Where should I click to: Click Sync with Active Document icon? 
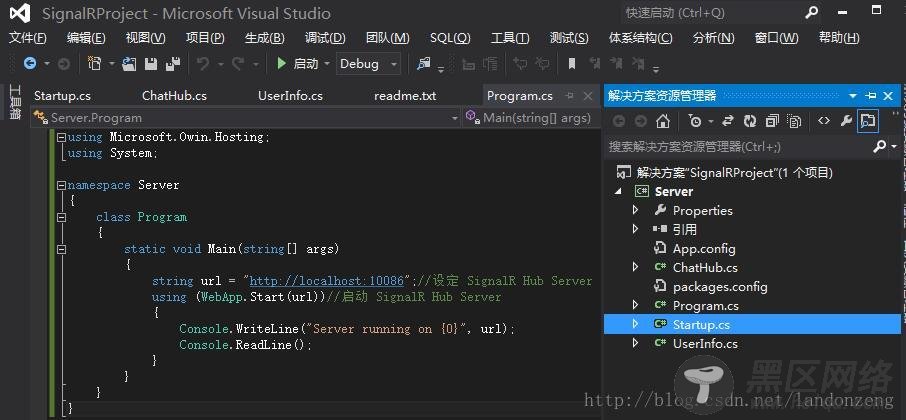point(728,121)
